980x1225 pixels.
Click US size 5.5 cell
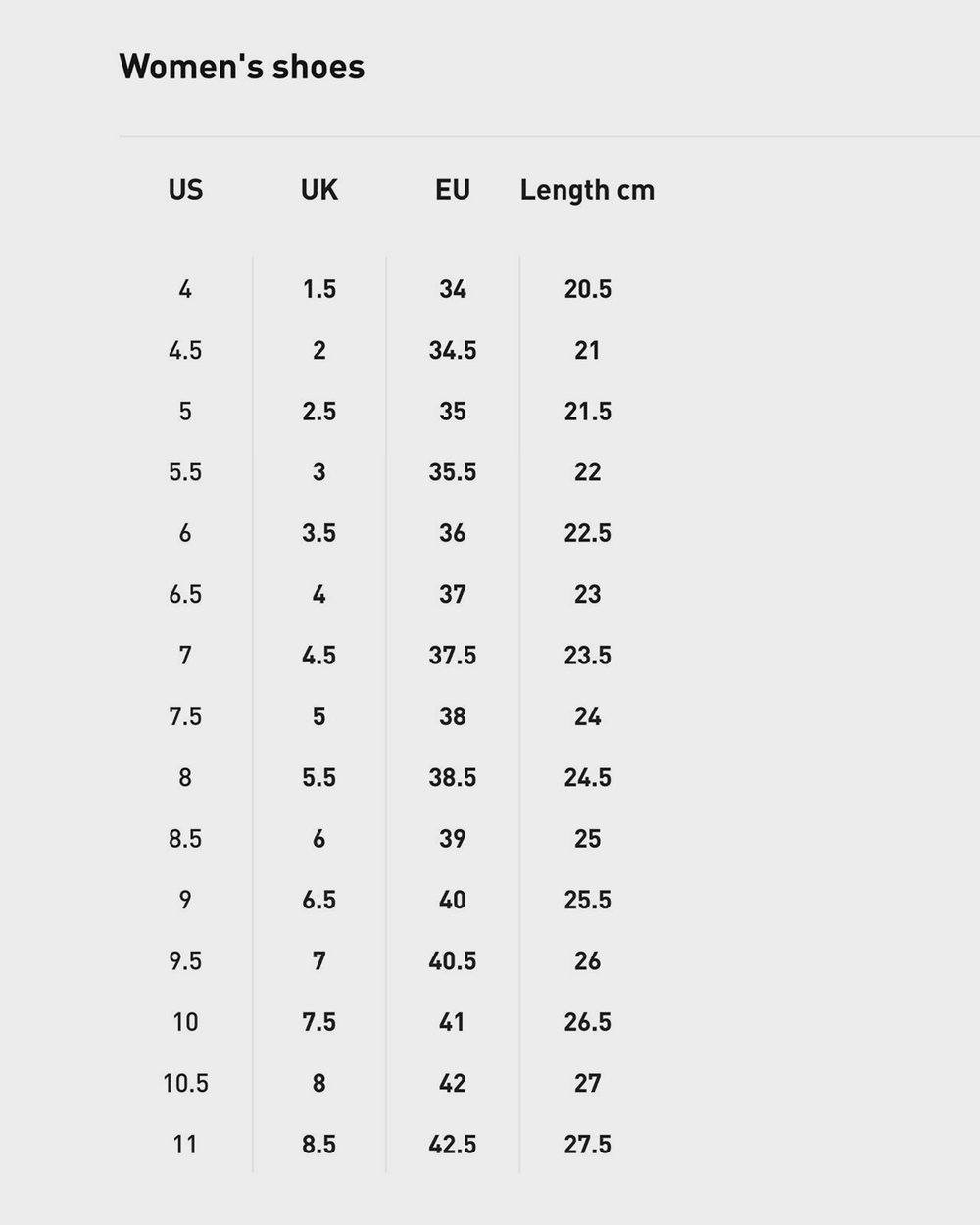[x=185, y=472]
